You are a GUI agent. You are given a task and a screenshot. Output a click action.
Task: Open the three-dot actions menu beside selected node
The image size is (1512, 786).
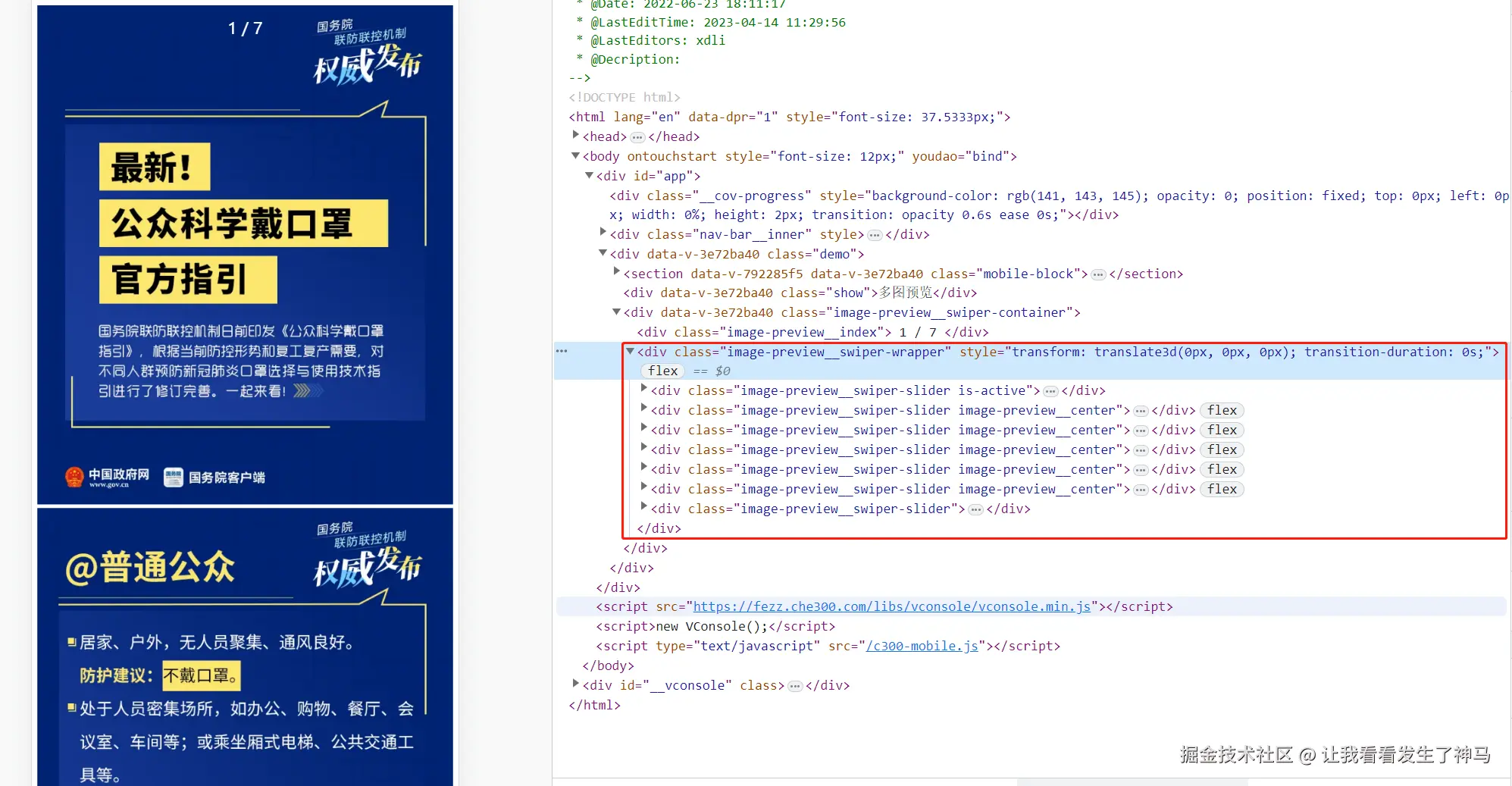(x=562, y=351)
